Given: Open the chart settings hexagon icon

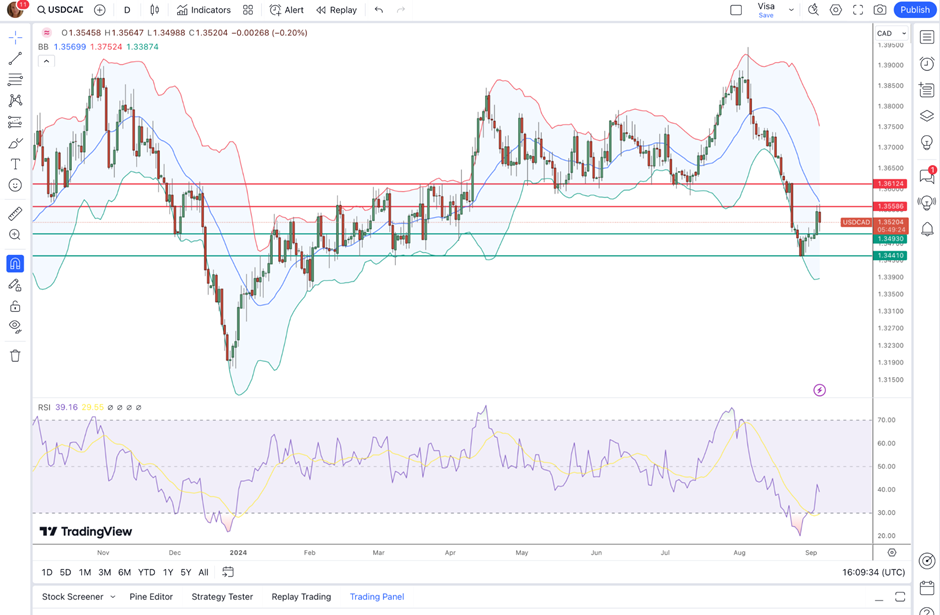Looking at the screenshot, I should (836, 10).
